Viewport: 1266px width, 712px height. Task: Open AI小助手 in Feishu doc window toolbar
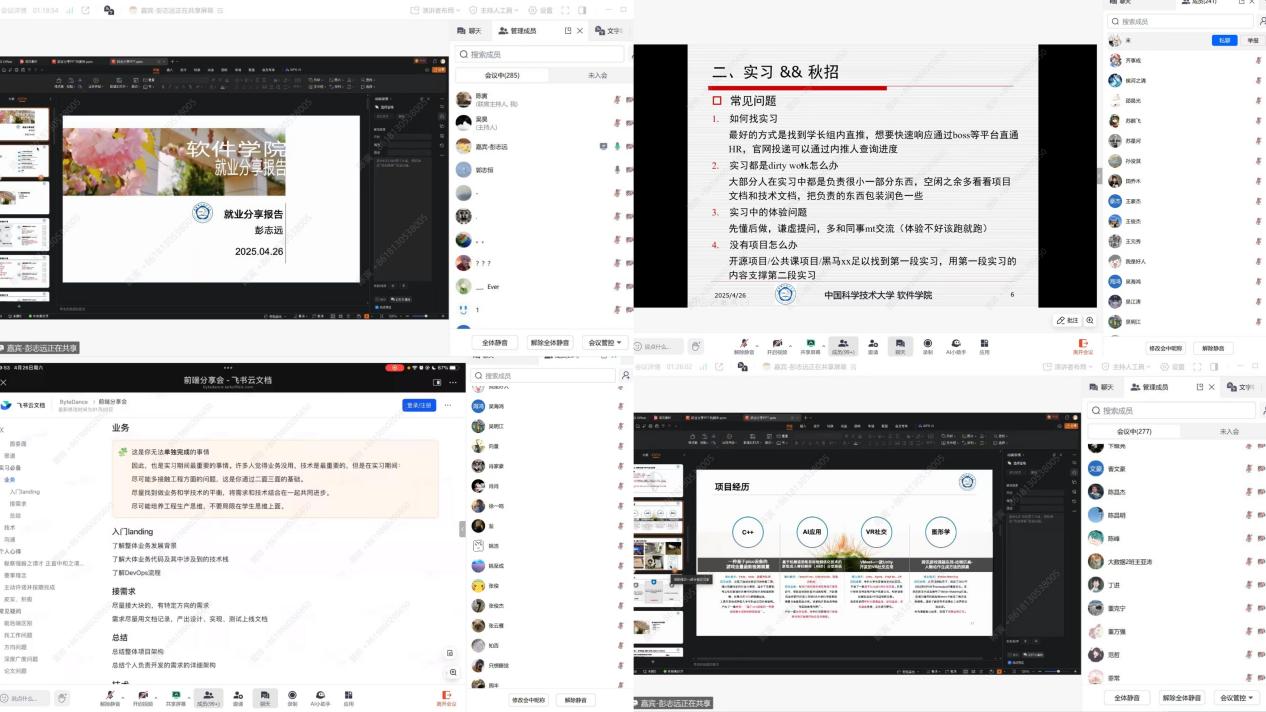(320, 697)
